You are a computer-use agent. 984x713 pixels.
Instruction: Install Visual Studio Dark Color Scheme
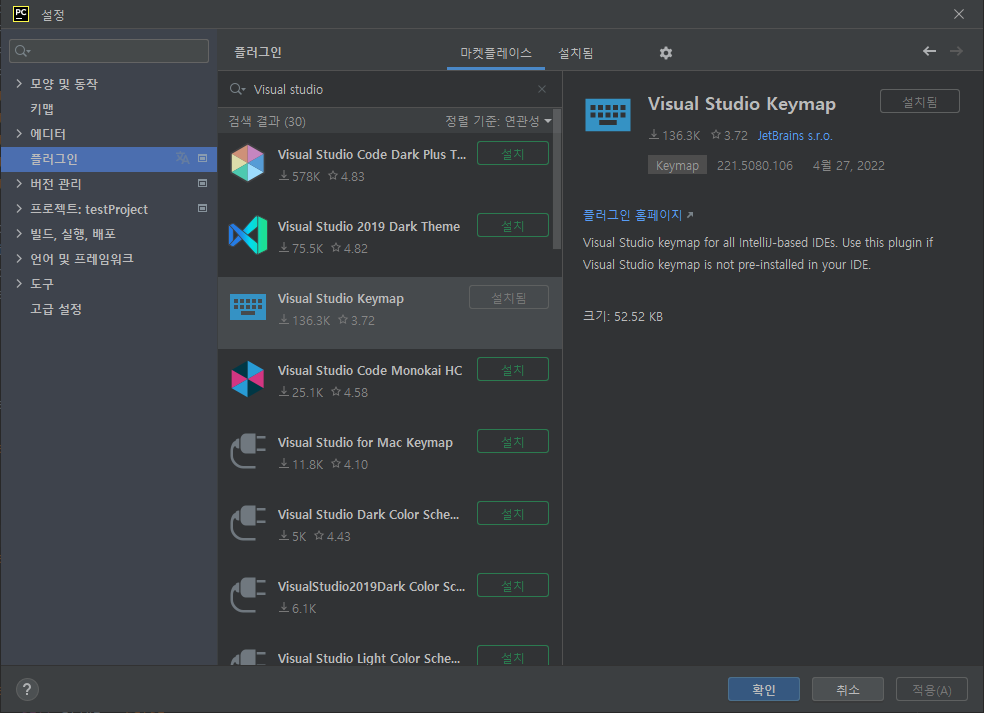(513, 513)
